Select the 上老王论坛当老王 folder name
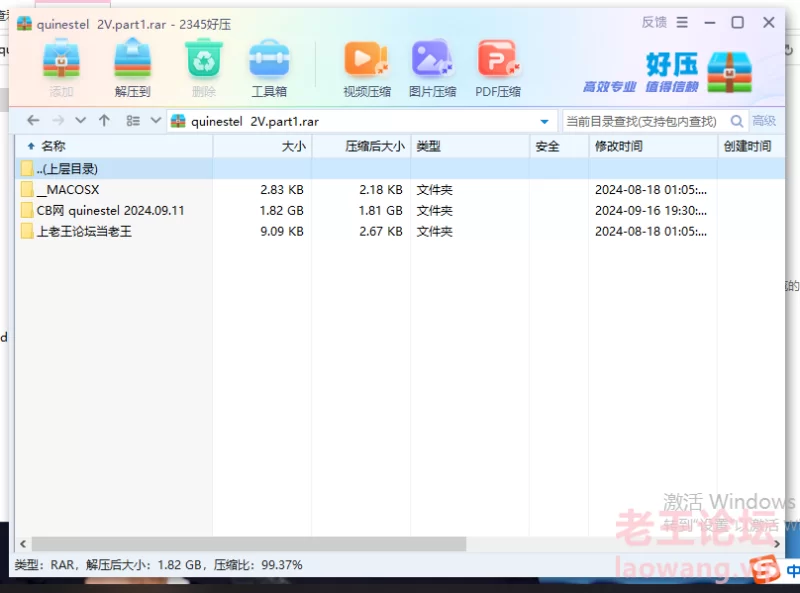Image resolution: width=800 pixels, height=593 pixels. (x=84, y=231)
